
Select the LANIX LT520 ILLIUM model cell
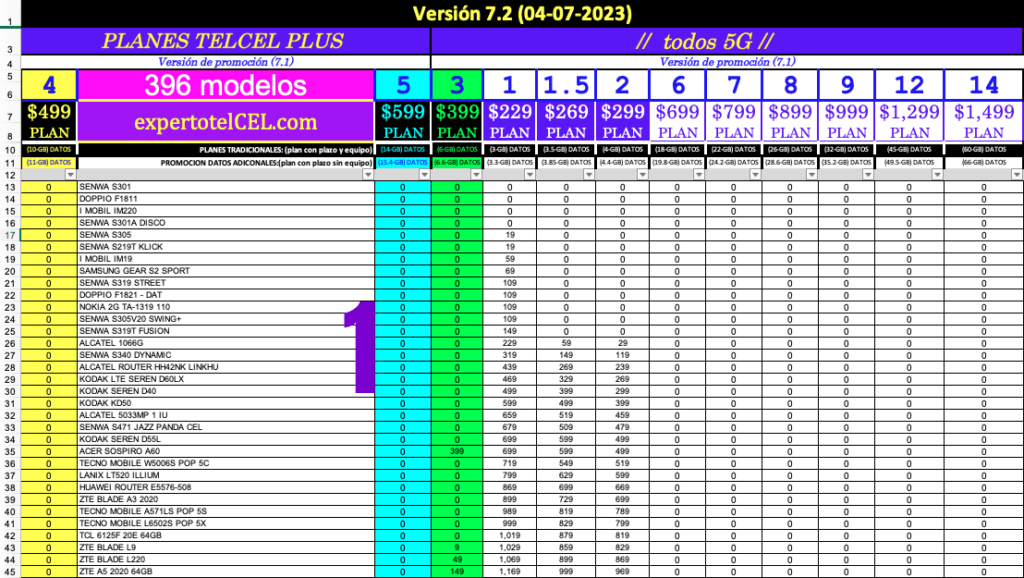[x=226, y=475]
